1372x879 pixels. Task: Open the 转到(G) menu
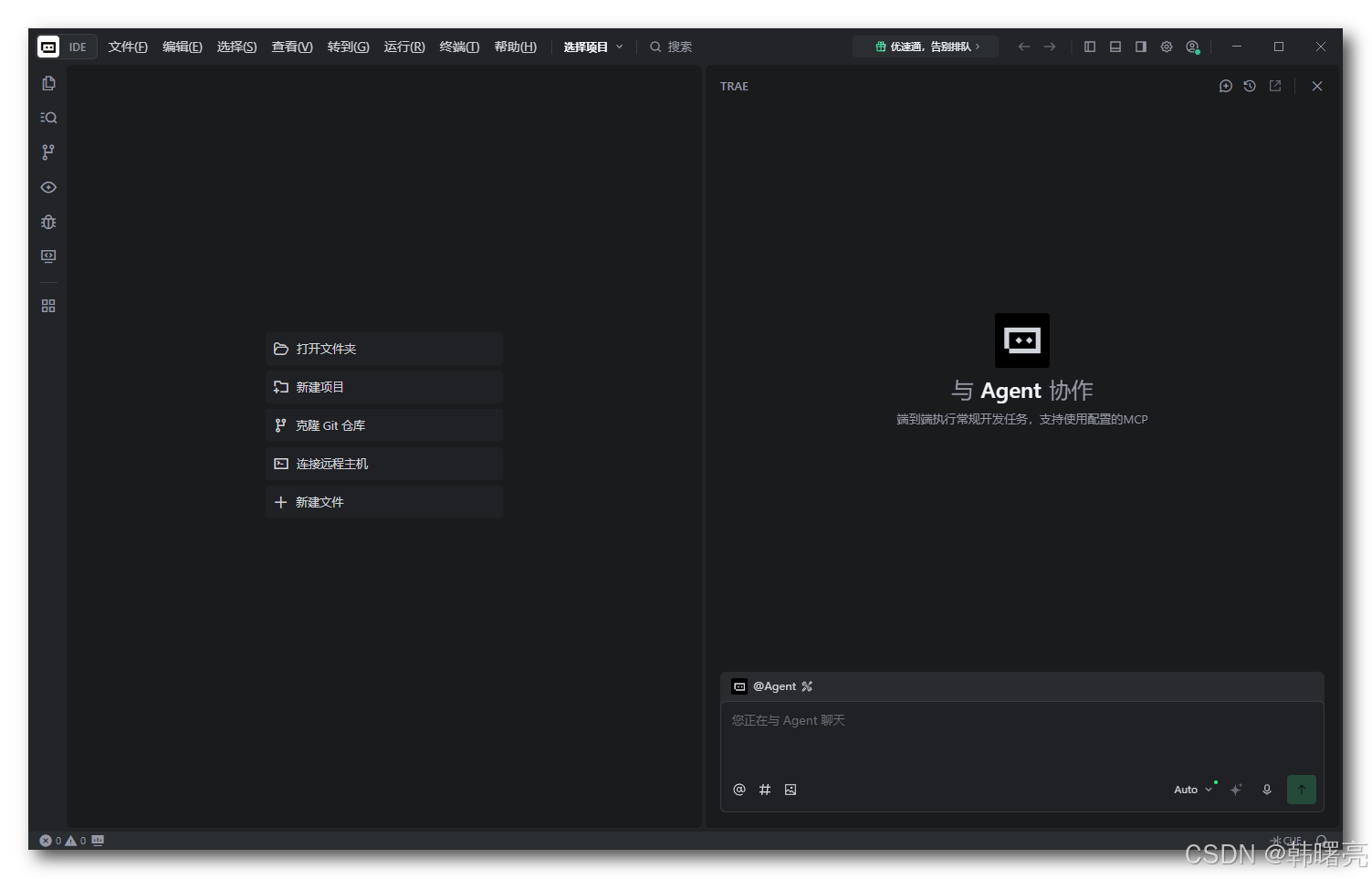click(x=349, y=47)
